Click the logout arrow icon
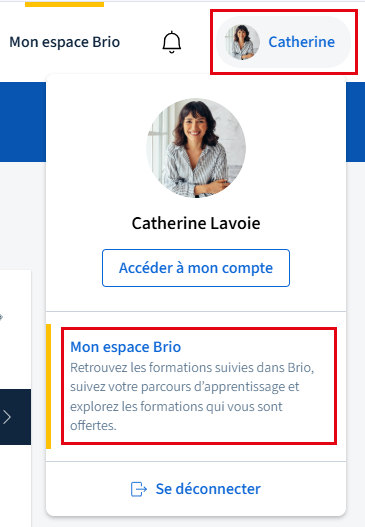The height and width of the screenshot is (527, 365). [139, 489]
